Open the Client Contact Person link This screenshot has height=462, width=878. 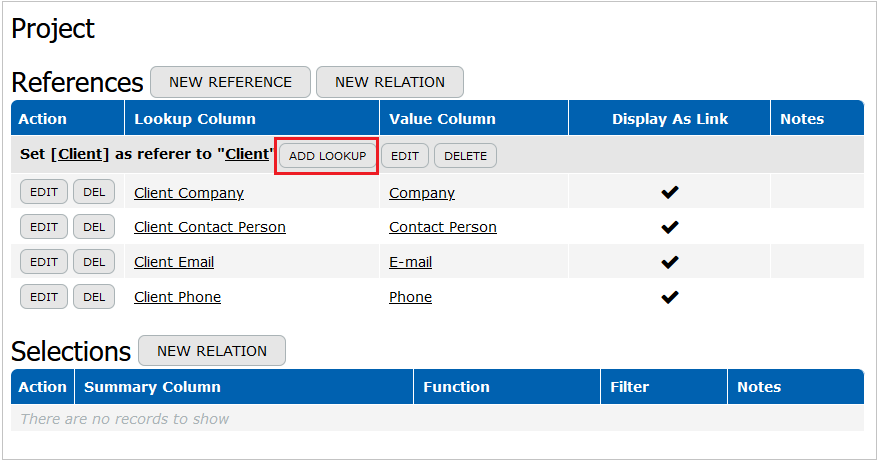[210, 227]
